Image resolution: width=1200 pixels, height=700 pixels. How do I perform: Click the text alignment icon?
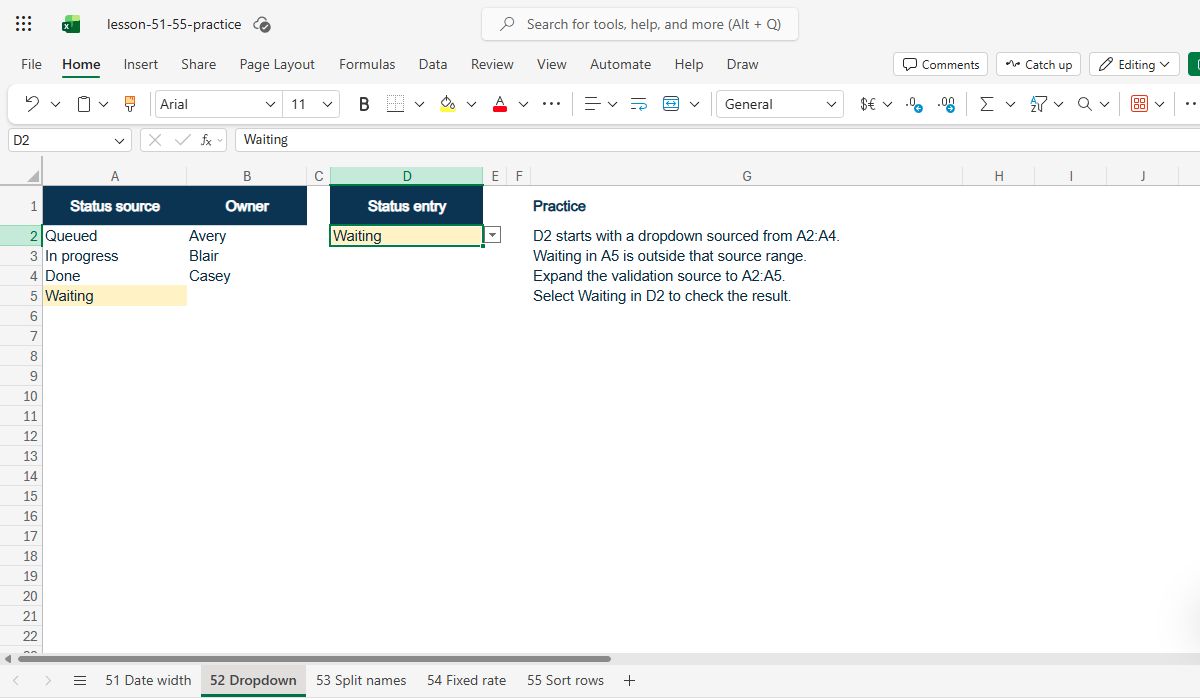pos(592,104)
